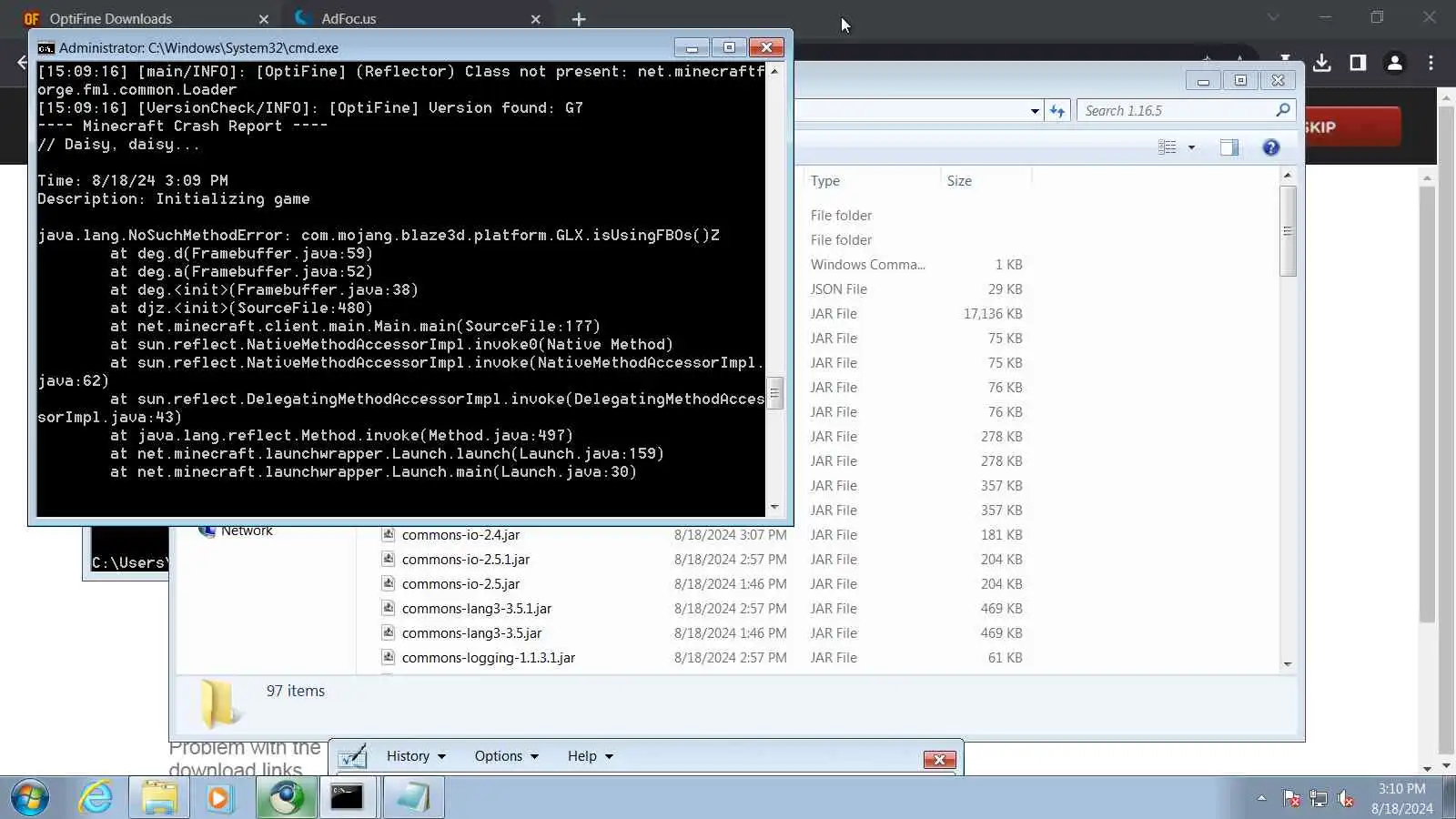The image size is (1456, 819).
Task: Click cmd window scroll up arrow
Action: [774, 71]
